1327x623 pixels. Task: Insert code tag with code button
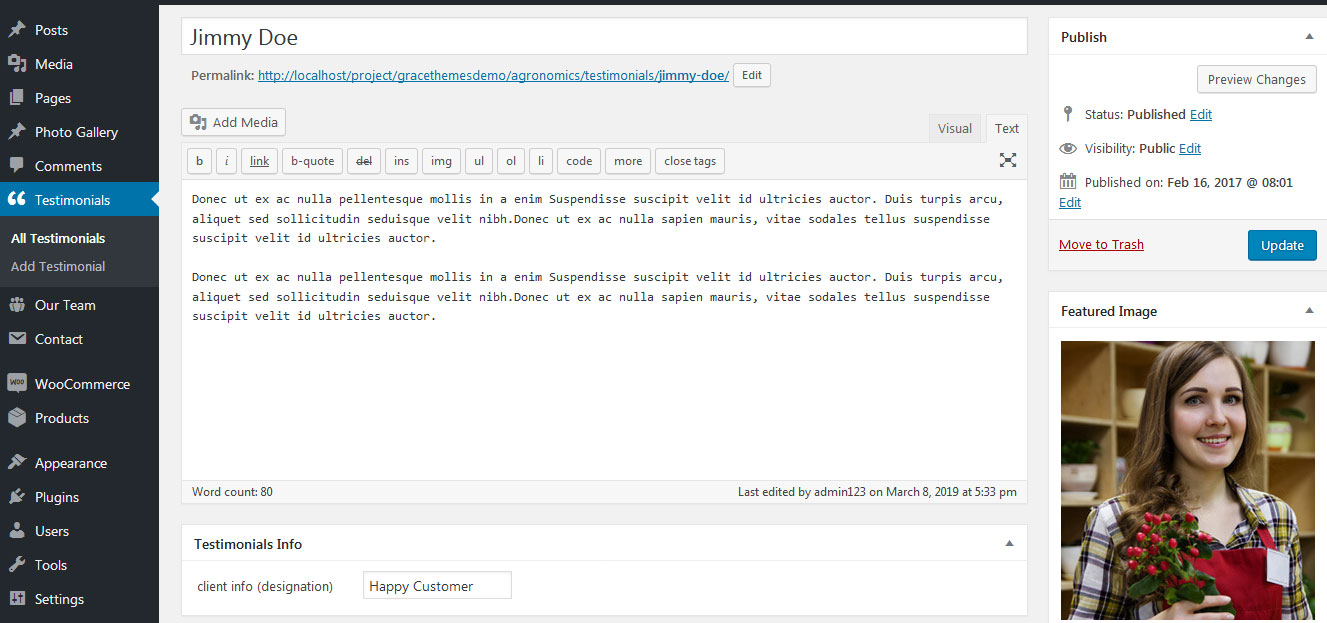(579, 161)
